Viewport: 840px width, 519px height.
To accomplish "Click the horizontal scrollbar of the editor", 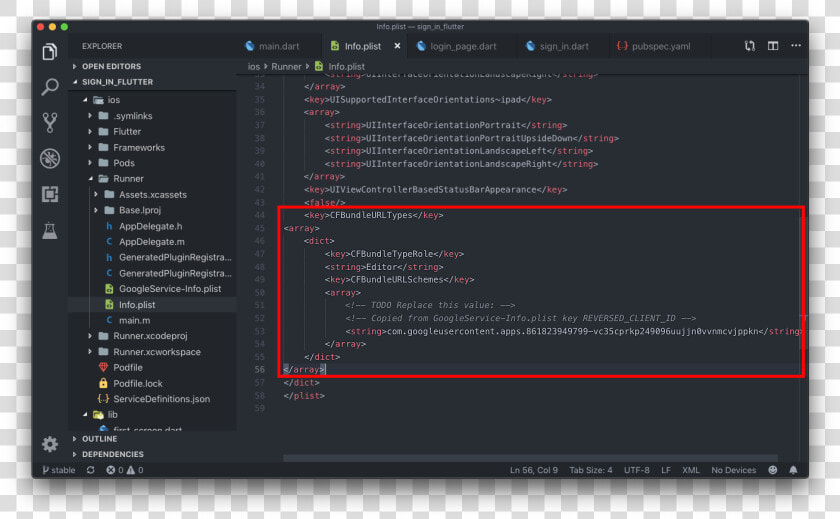I will (530, 458).
